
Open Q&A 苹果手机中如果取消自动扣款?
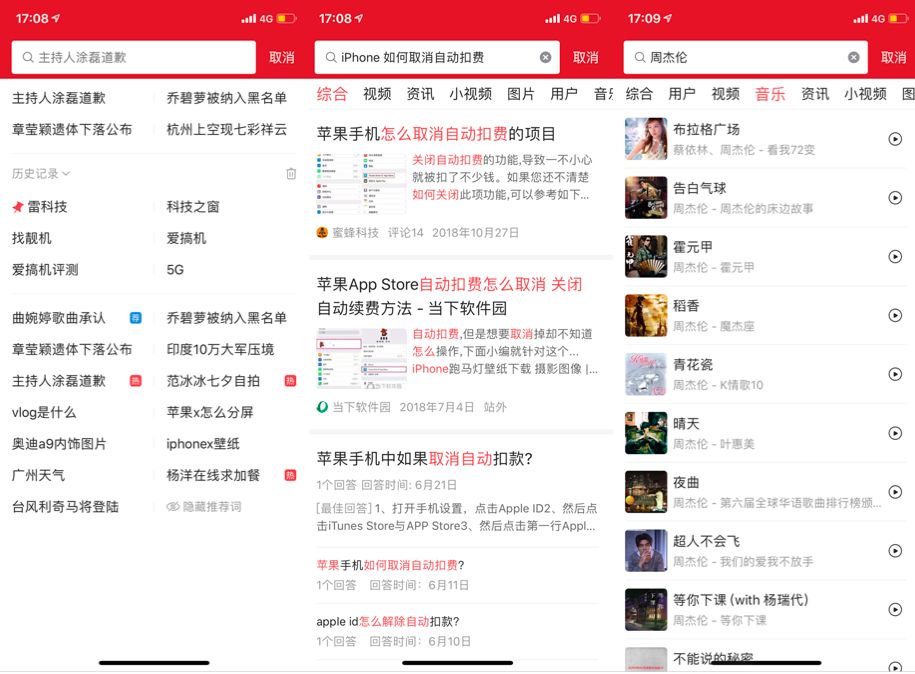425,459
